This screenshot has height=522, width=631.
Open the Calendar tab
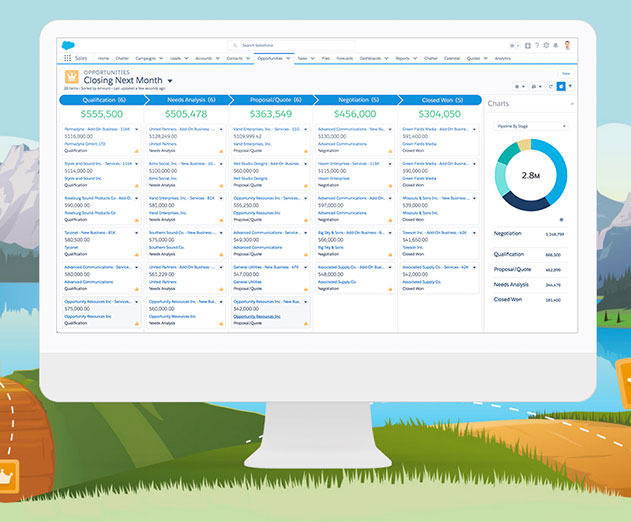click(452, 58)
